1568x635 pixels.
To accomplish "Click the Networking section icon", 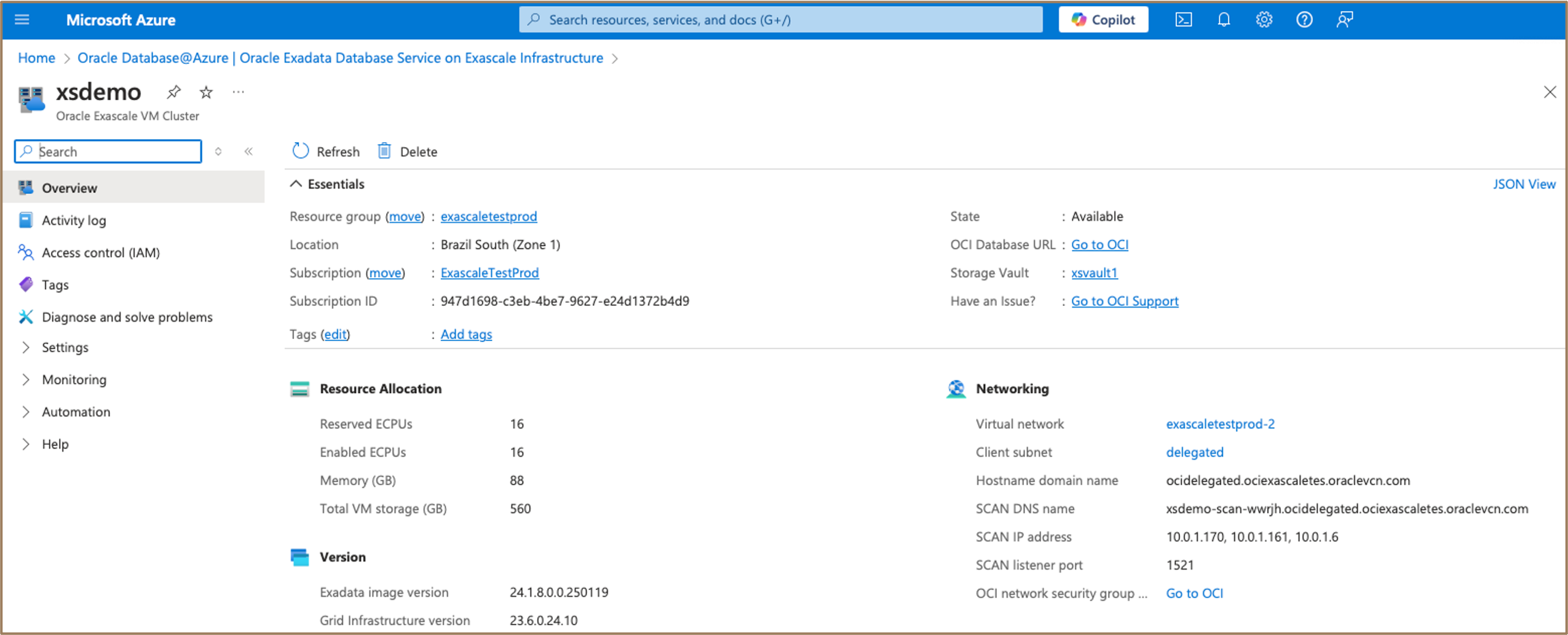I will coord(956,389).
